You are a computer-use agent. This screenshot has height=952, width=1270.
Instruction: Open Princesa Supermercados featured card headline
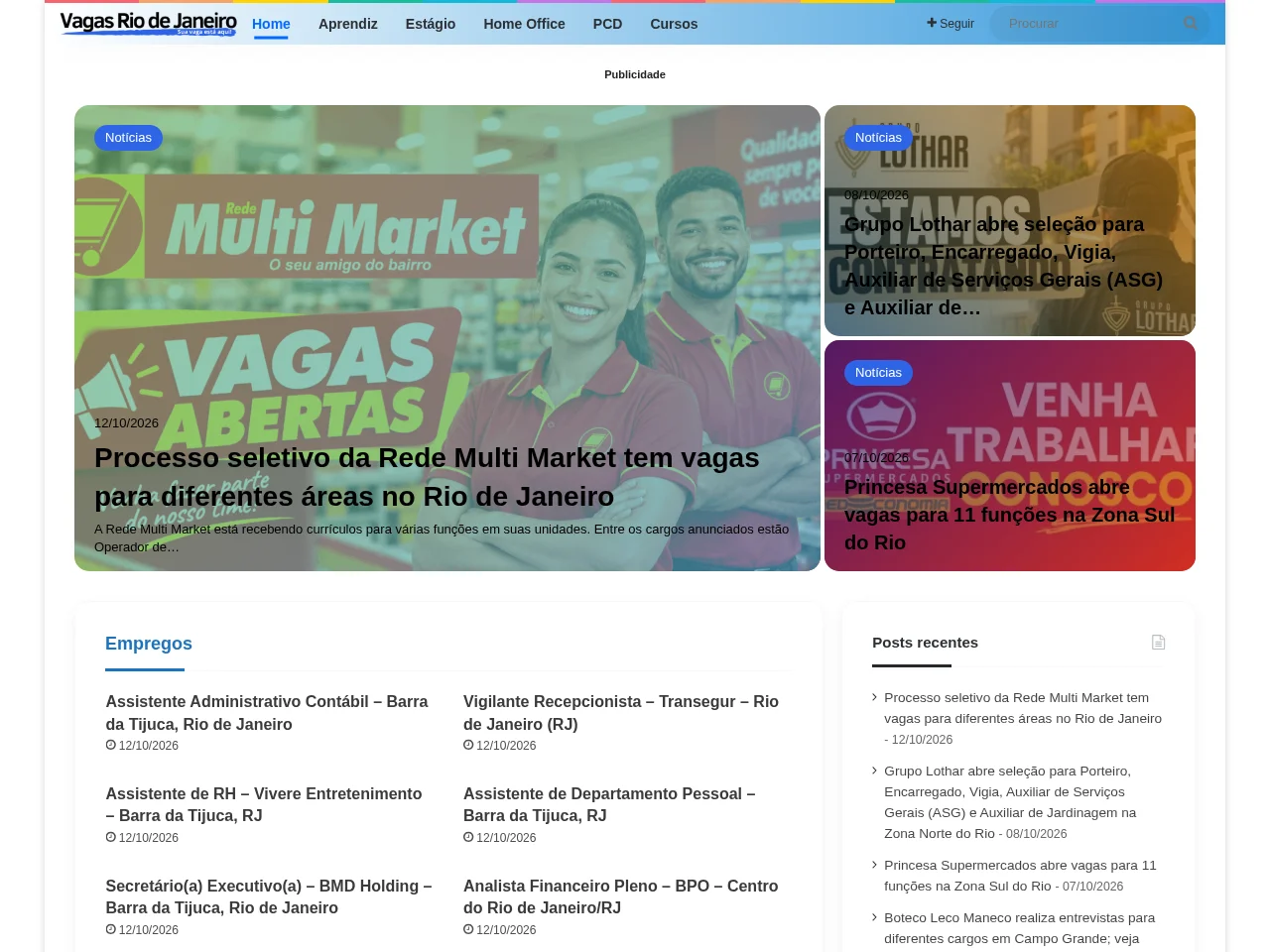pyautogui.click(x=1010, y=515)
